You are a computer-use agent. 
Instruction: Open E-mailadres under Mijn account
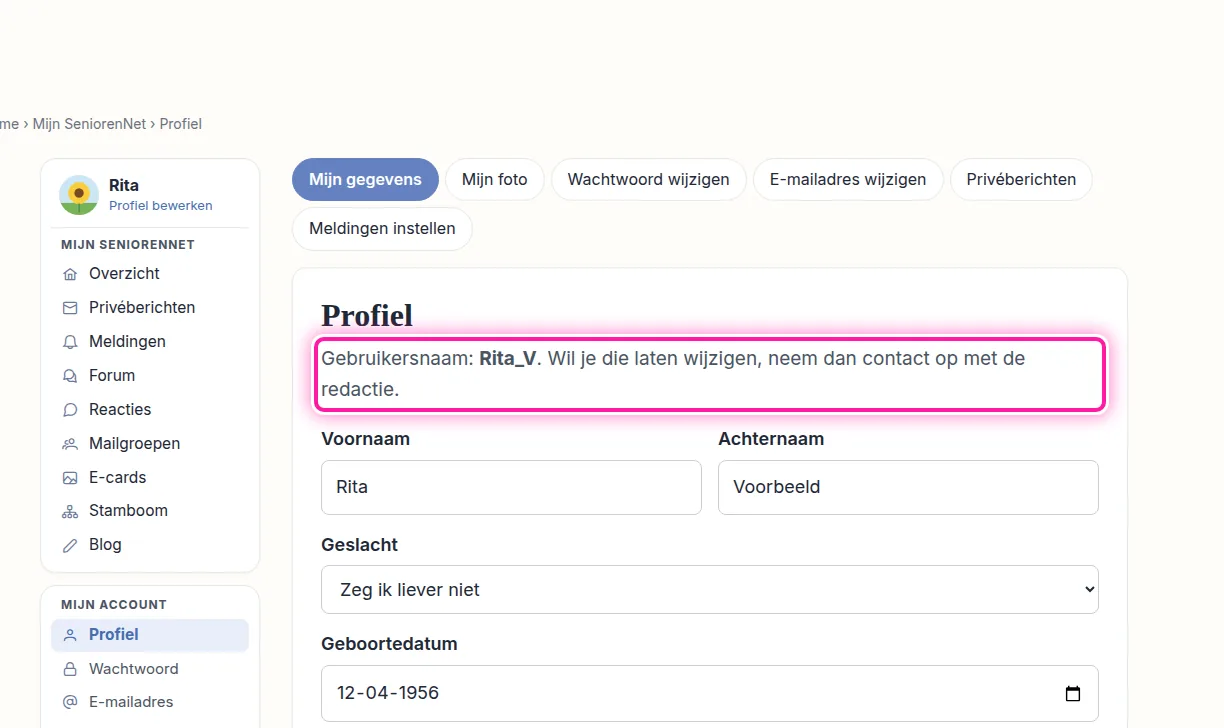[x=150, y=702]
